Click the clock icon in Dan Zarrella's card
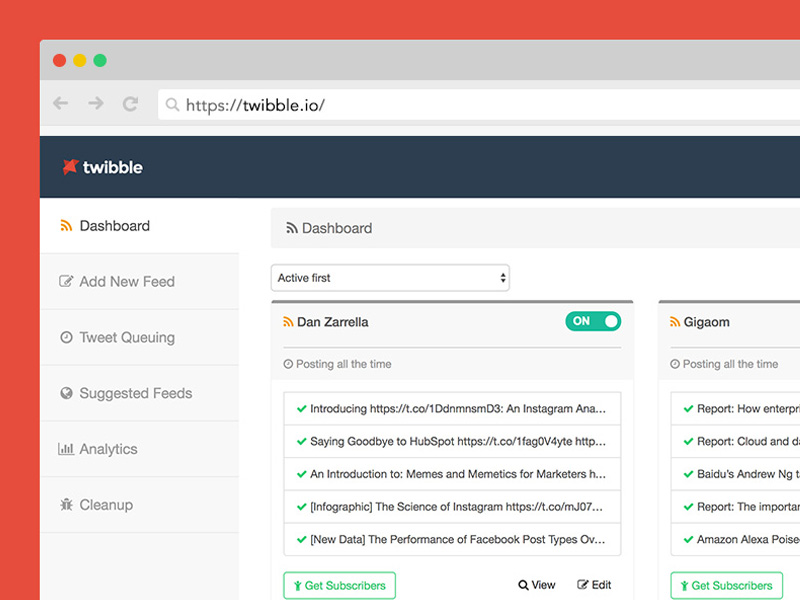Viewport: 800px width, 600px height. point(288,364)
